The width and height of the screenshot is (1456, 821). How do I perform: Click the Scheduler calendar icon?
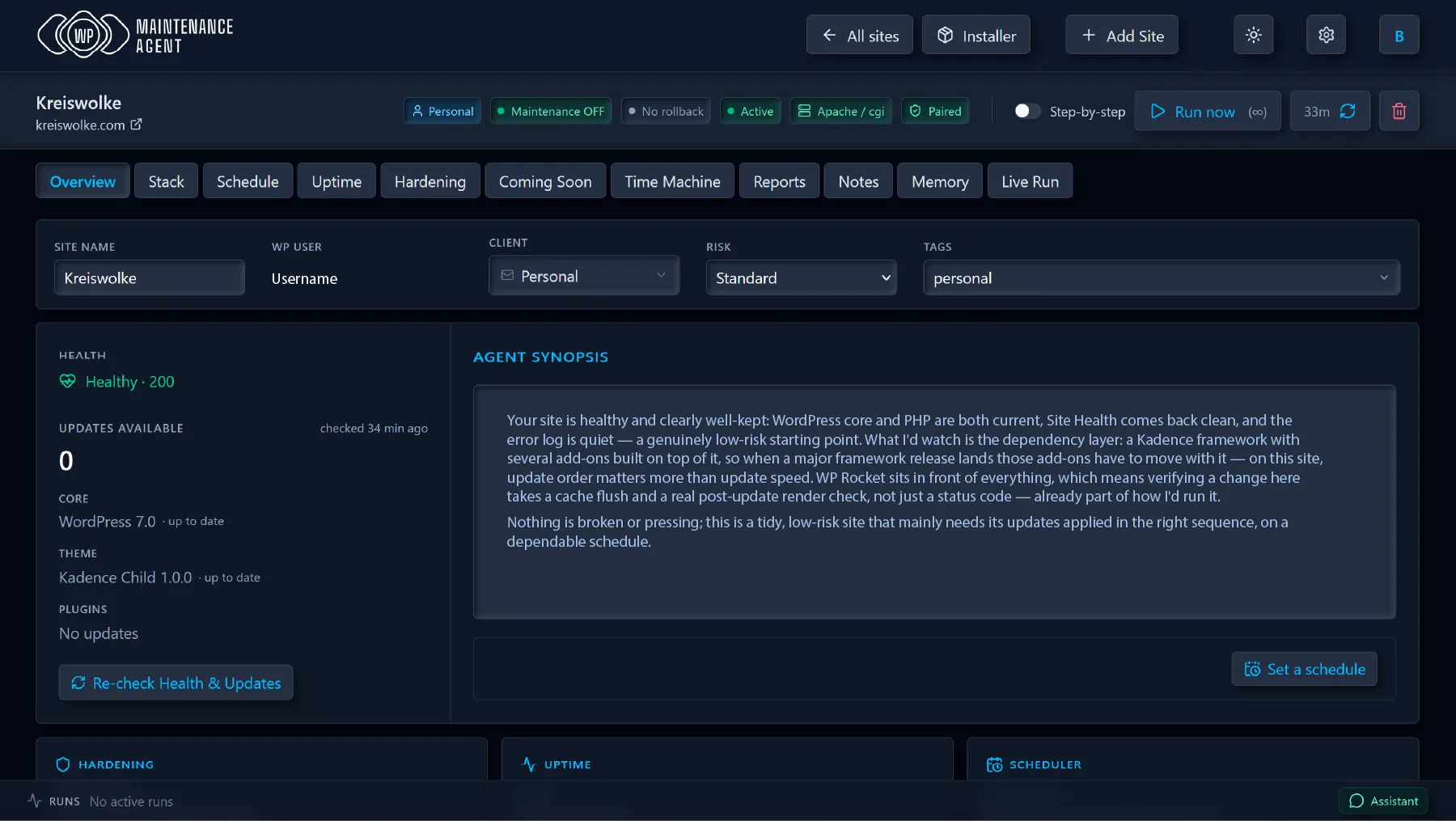click(x=994, y=764)
